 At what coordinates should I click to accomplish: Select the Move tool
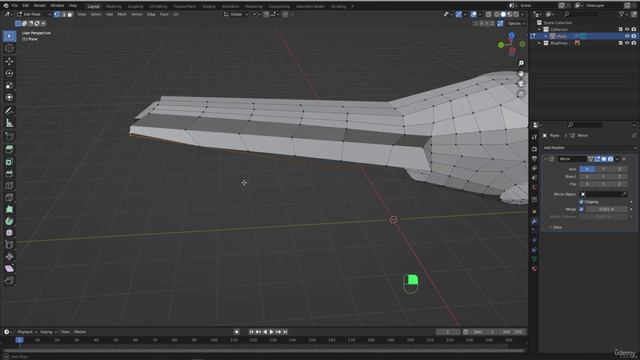tap(9, 62)
